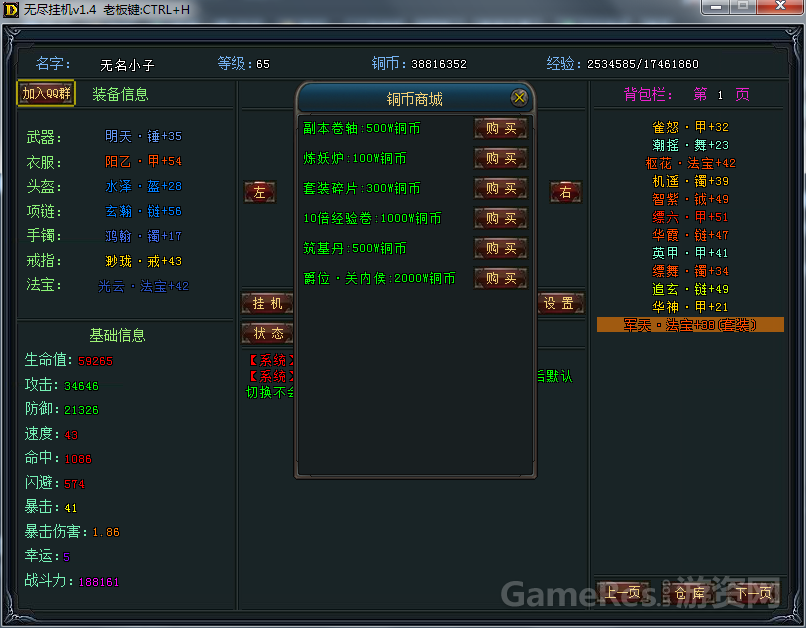Buy 套装碎片 for 300W coins
The width and height of the screenshot is (806, 628).
500,188
